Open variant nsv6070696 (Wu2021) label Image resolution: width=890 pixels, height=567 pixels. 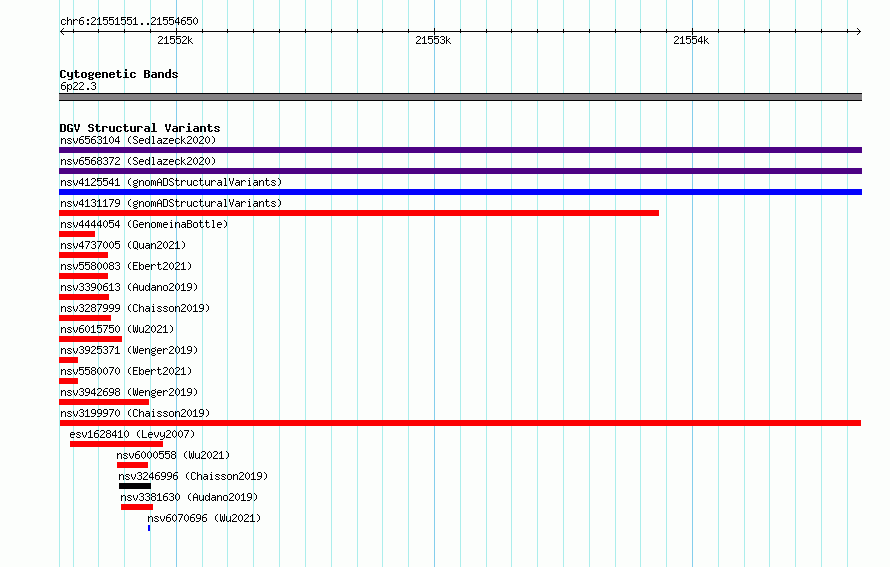coord(204,518)
